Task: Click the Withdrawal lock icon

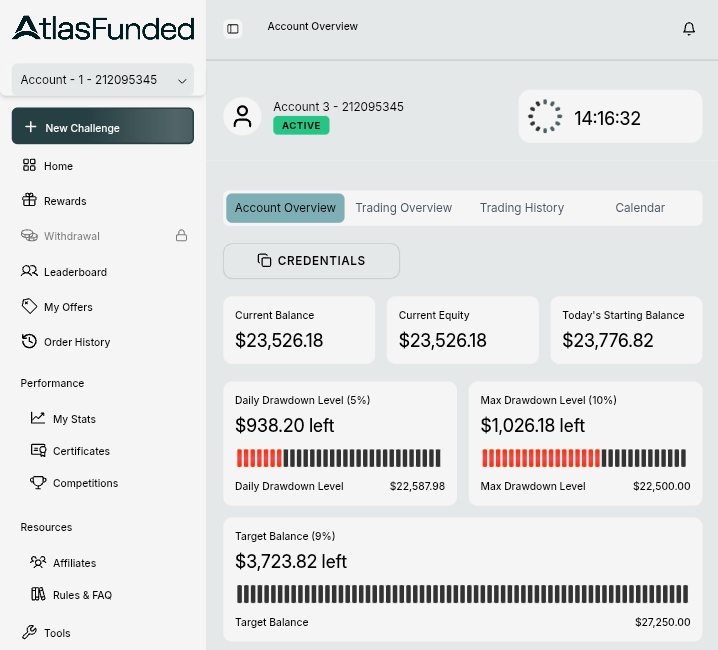Action: pos(181,235)
